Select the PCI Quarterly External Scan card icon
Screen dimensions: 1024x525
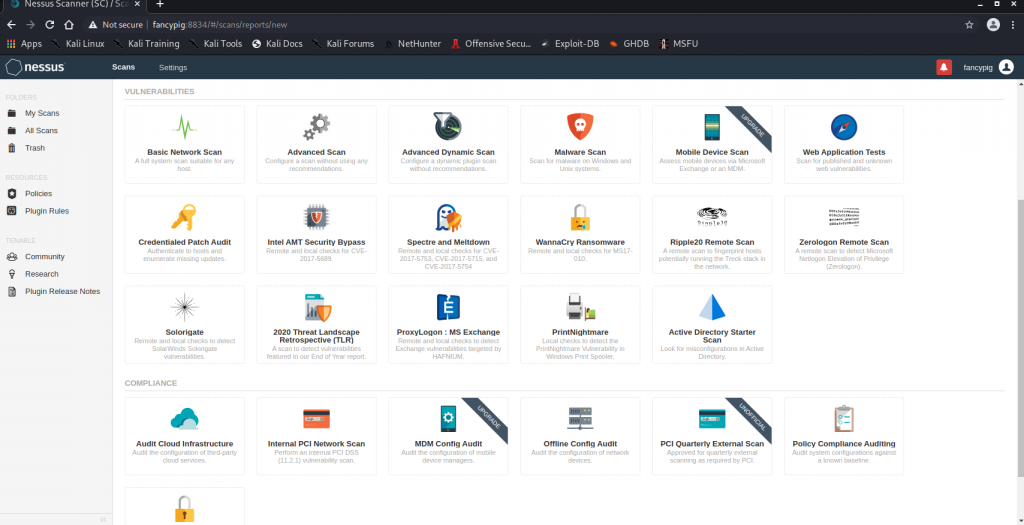(712, 419)
